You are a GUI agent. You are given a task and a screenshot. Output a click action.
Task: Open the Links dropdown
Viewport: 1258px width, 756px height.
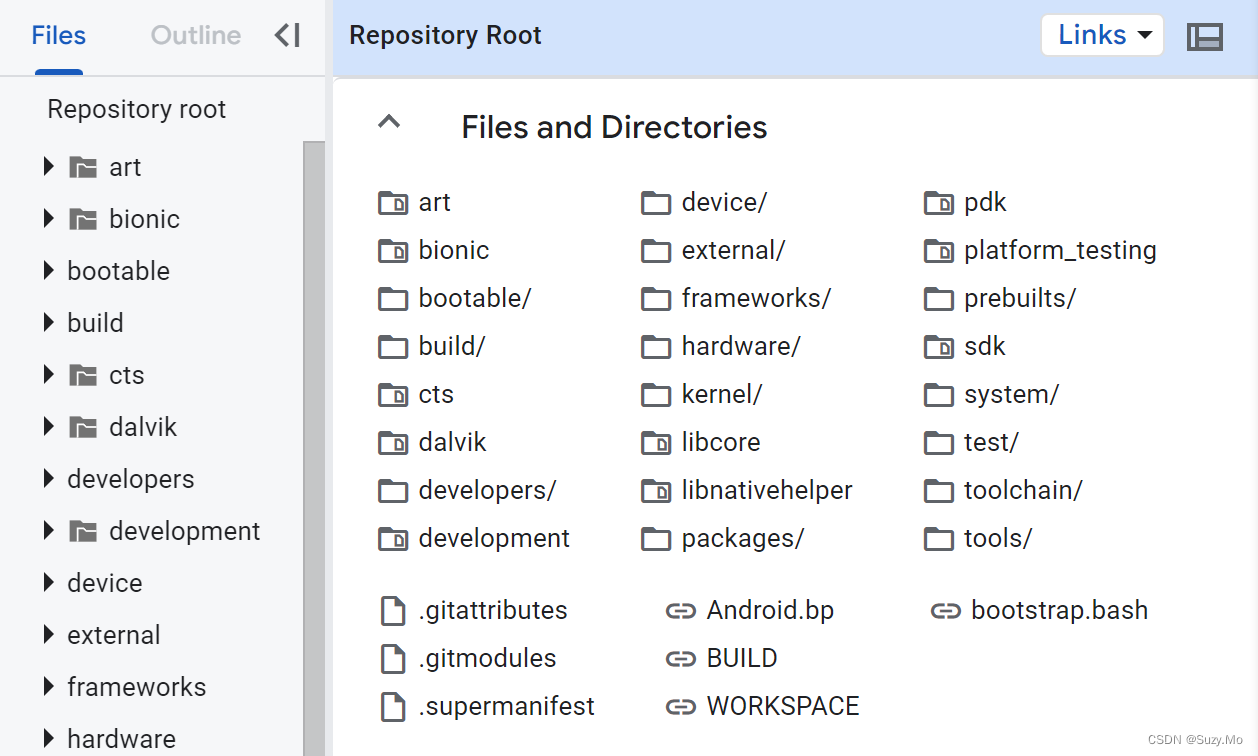click(1103, 35)
